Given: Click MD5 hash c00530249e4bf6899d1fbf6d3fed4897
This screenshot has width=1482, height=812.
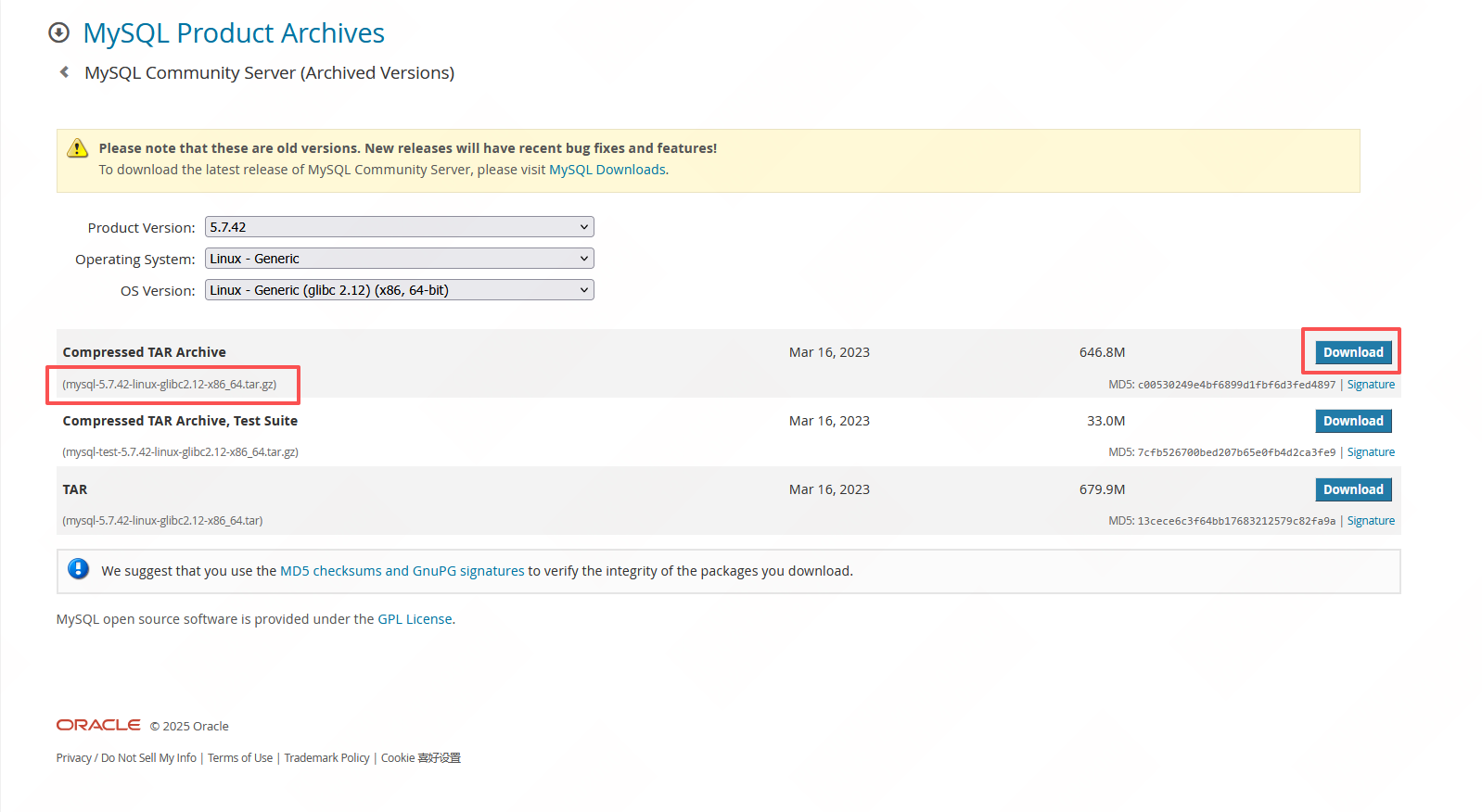Looking at the screenshot, I should coord(1236,385).
